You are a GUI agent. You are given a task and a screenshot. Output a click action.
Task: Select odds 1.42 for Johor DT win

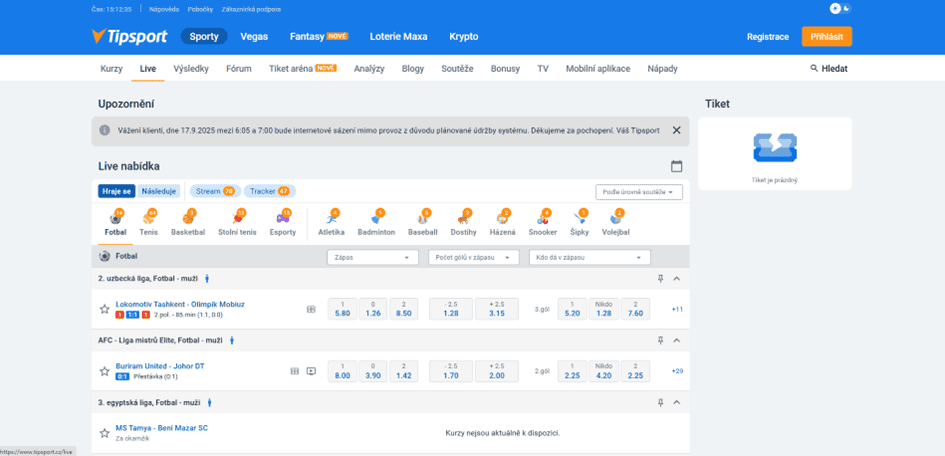pyautogui.click(x=404, y=370)
